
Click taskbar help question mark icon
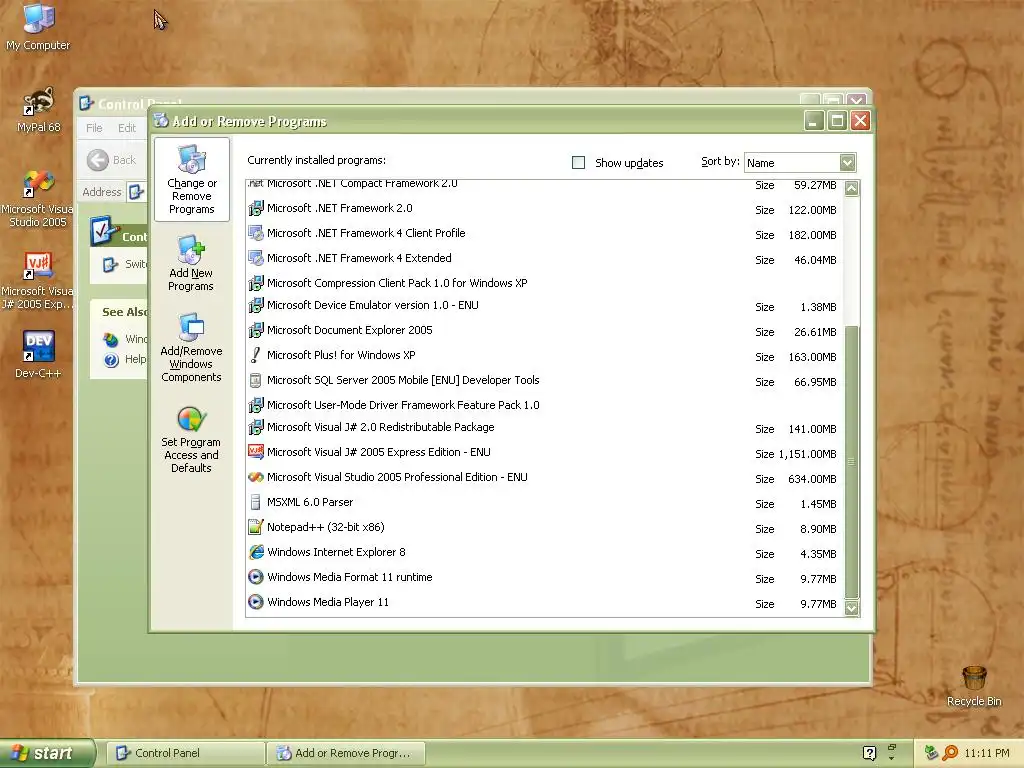(869, 753)
